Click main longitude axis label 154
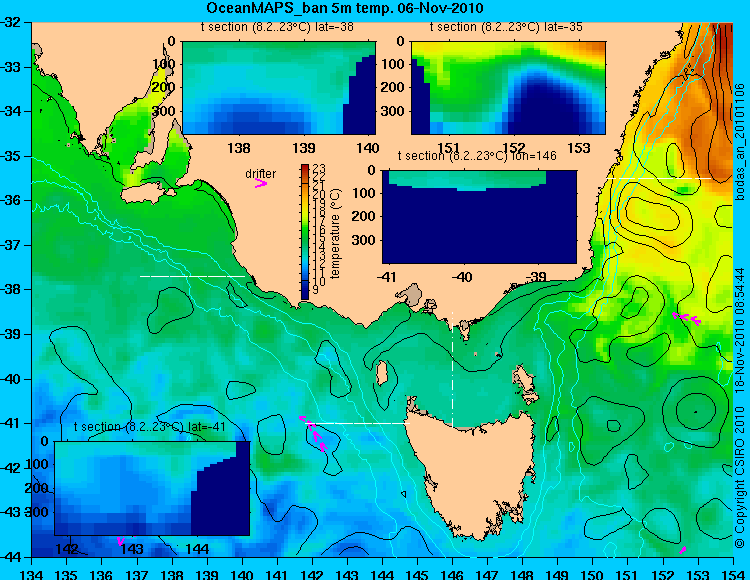The width and height of the screenshot is (750, 580). tap(732, 574)
